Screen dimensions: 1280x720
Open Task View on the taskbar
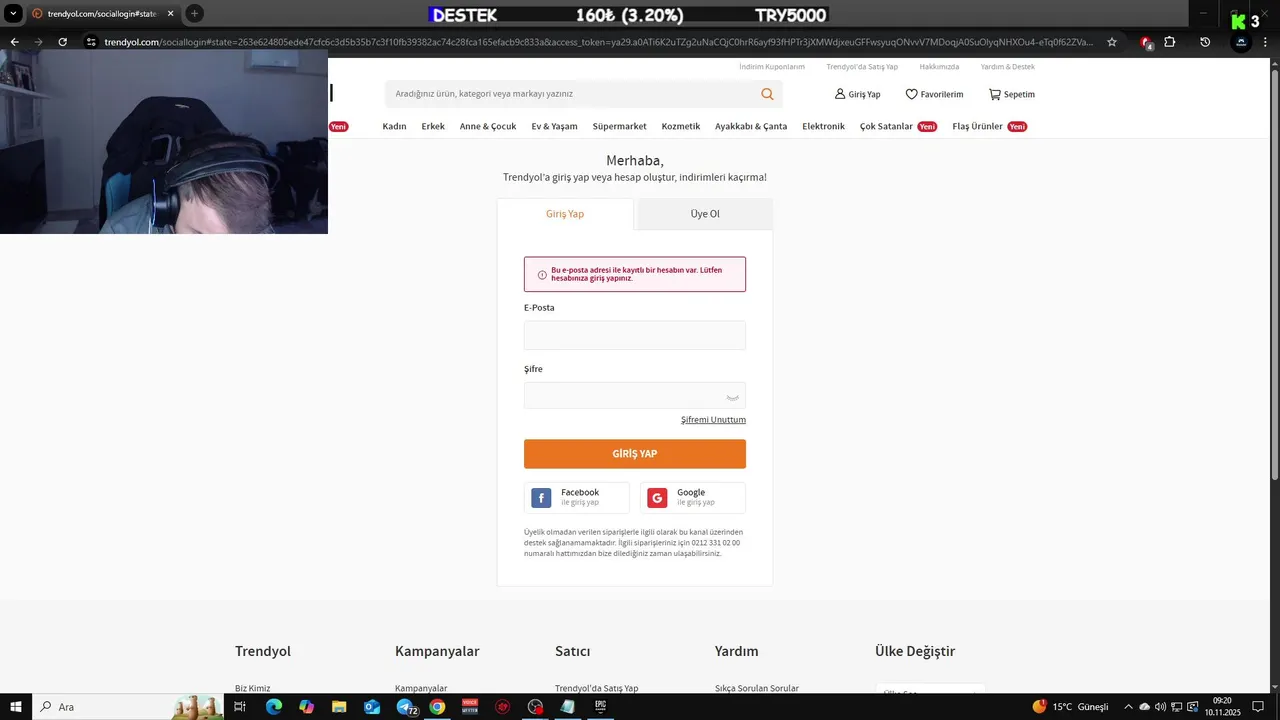click(x=240, y=707)
